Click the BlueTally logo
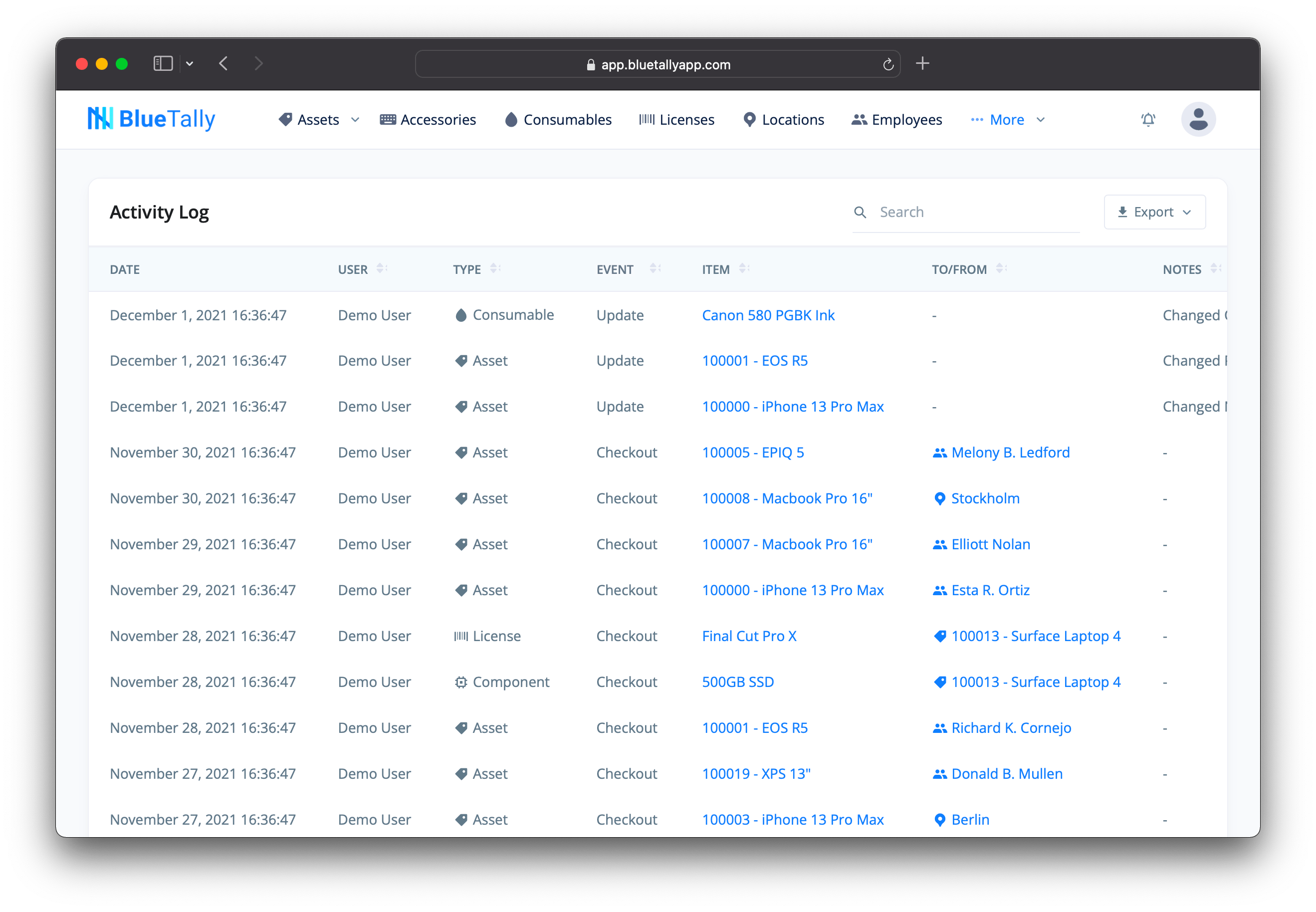 (152, 119)
